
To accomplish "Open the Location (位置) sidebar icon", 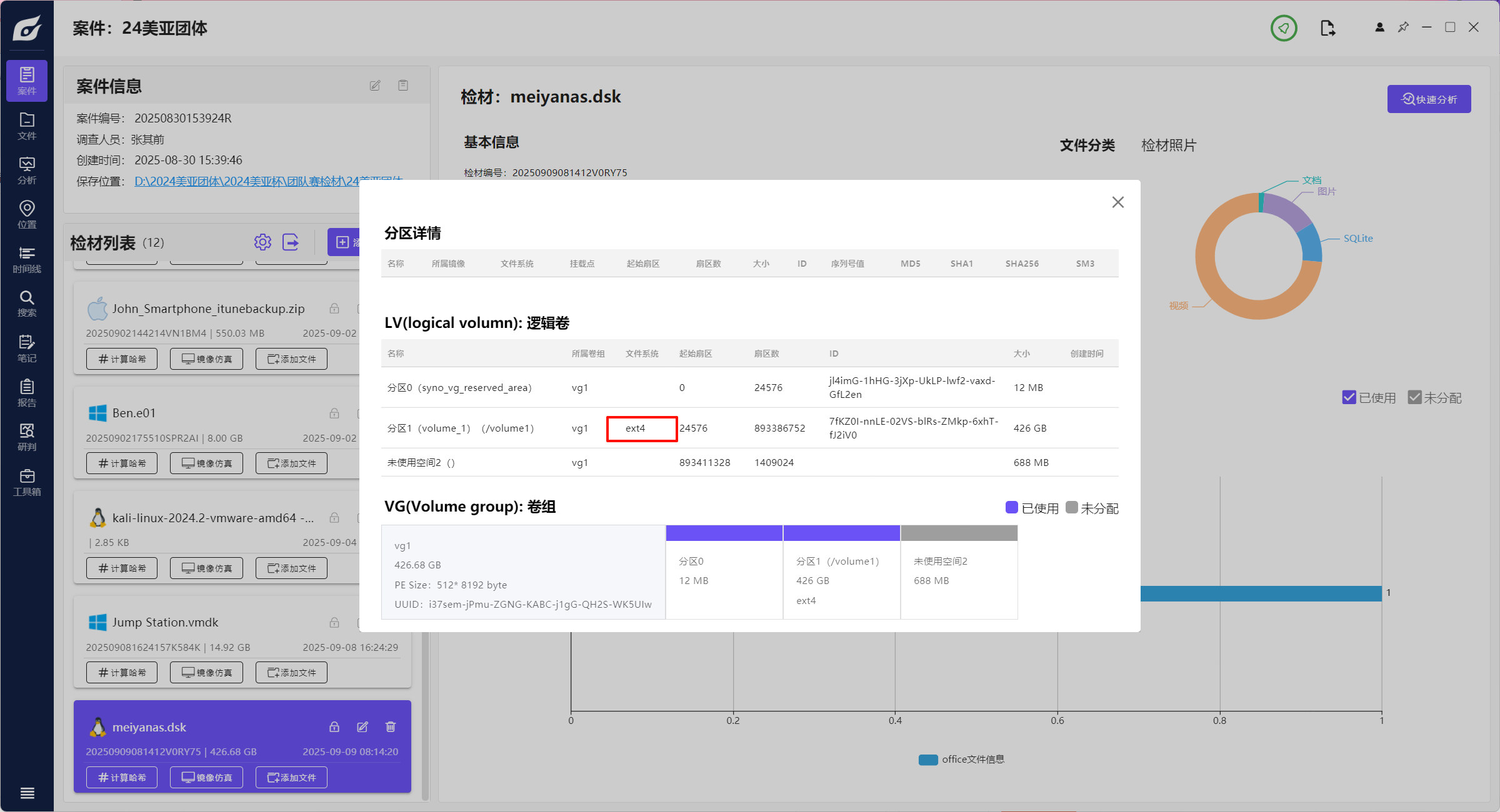I will coord(27,214).
